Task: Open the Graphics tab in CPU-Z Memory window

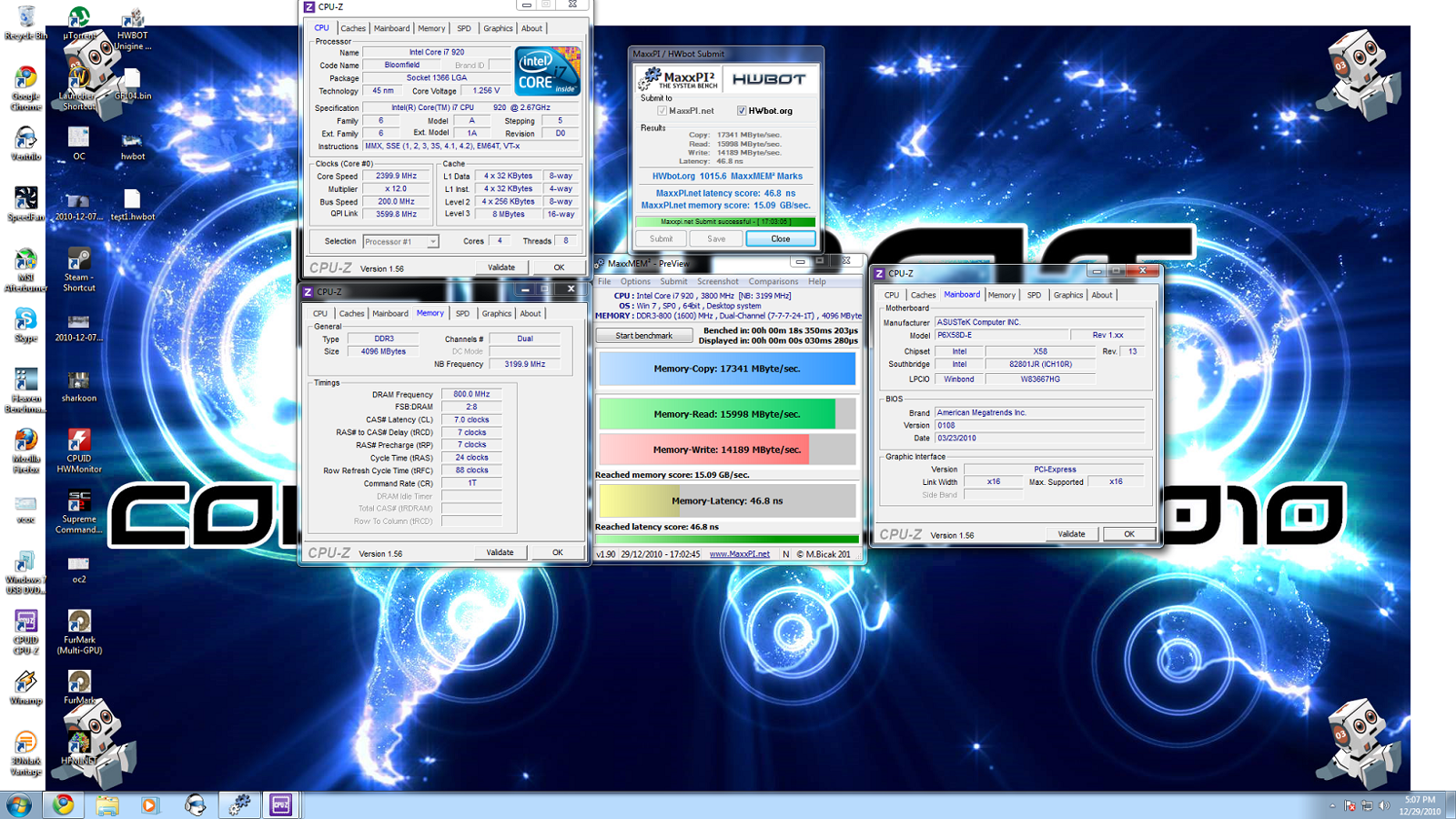Action: [497, 313]
